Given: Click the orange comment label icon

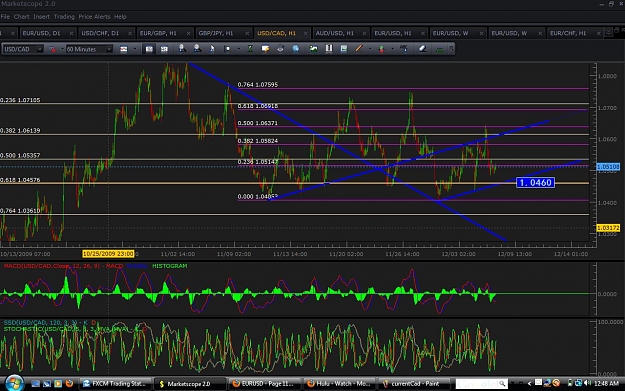Looking at the screenshot, I should pos(265,49).
